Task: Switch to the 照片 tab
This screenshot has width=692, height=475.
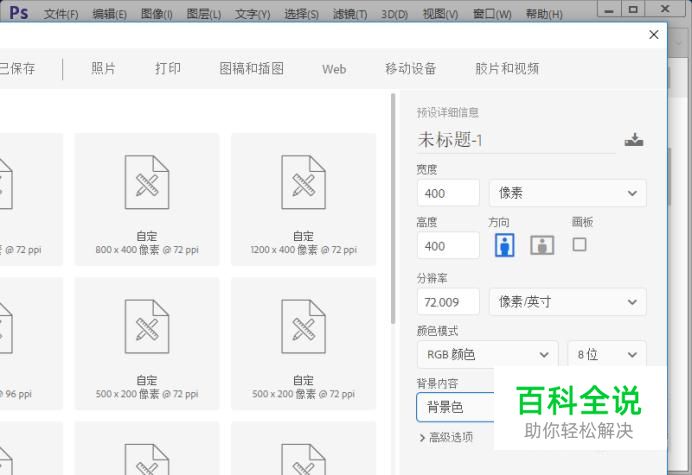Action: [x=103, y=68]
